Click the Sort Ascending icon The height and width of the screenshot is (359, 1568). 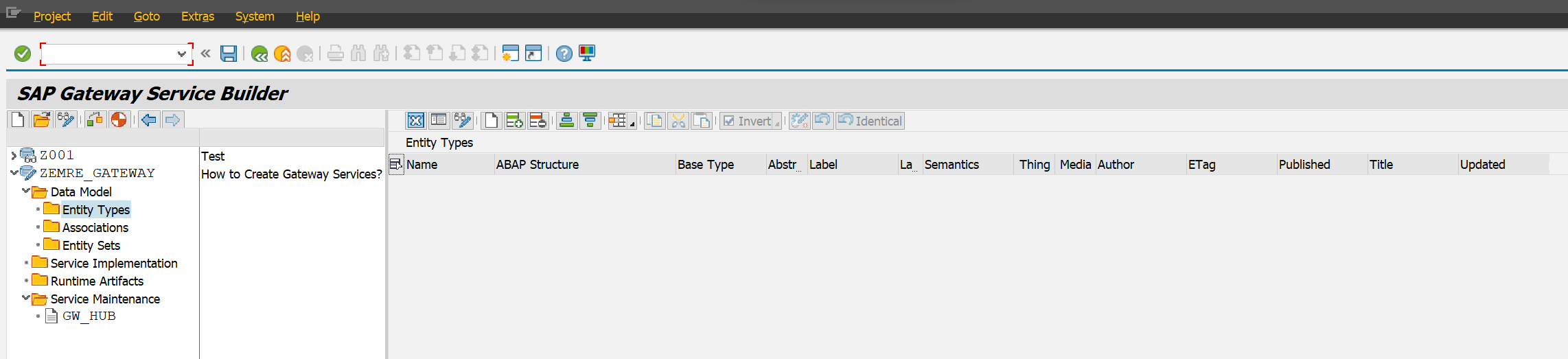[x=566, y=121]
